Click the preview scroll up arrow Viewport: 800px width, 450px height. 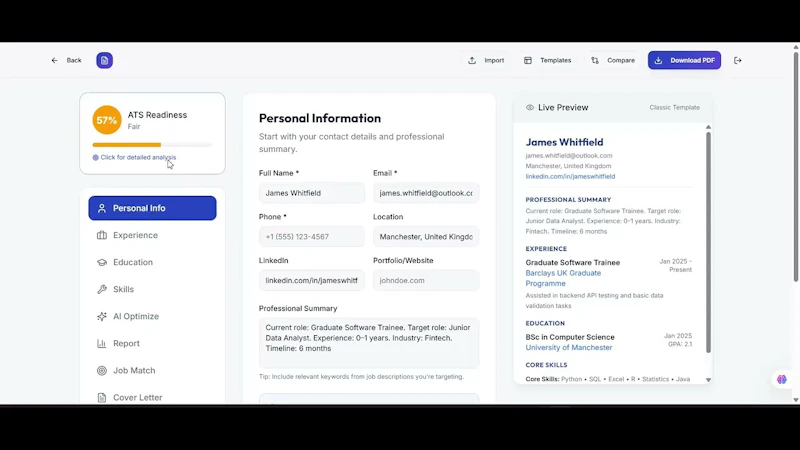point(708,127)
